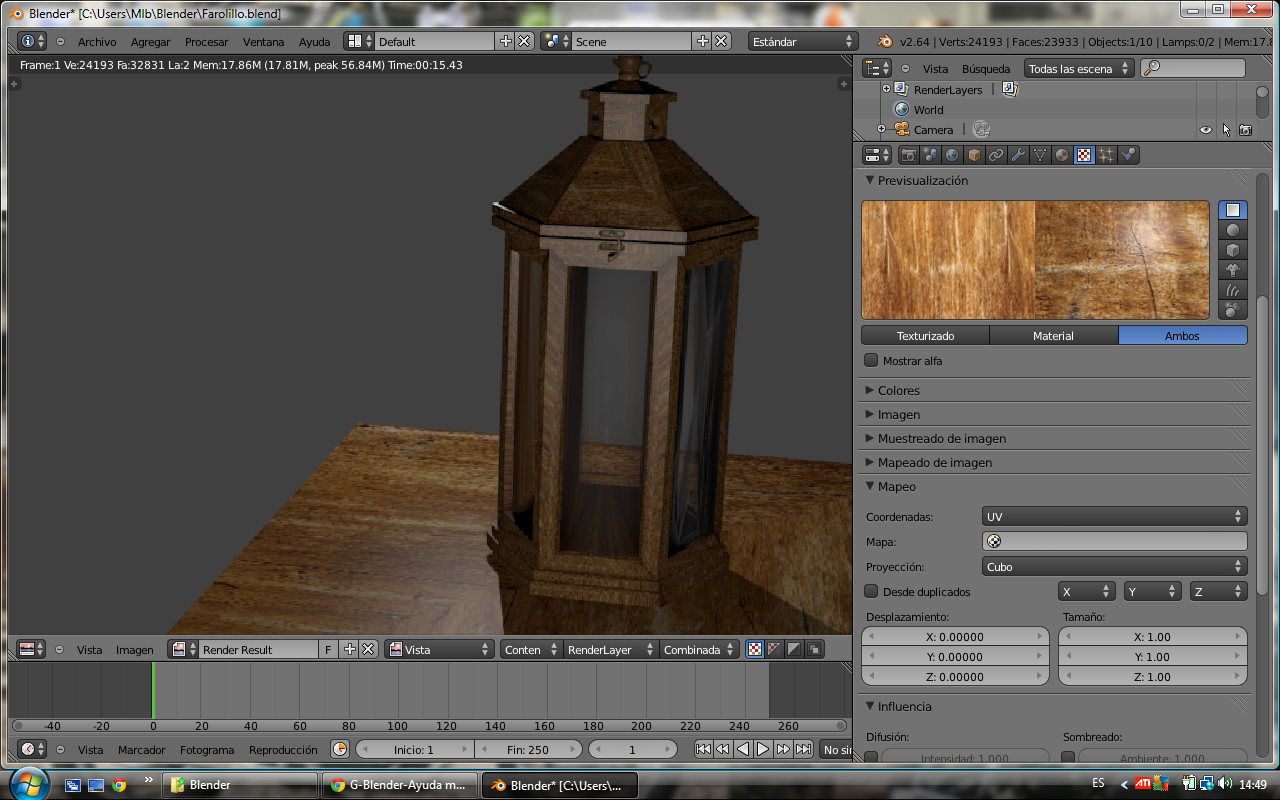Select the sphere preview shape
Viewport: 1280px width, 800px height.
coord(1233,230)
